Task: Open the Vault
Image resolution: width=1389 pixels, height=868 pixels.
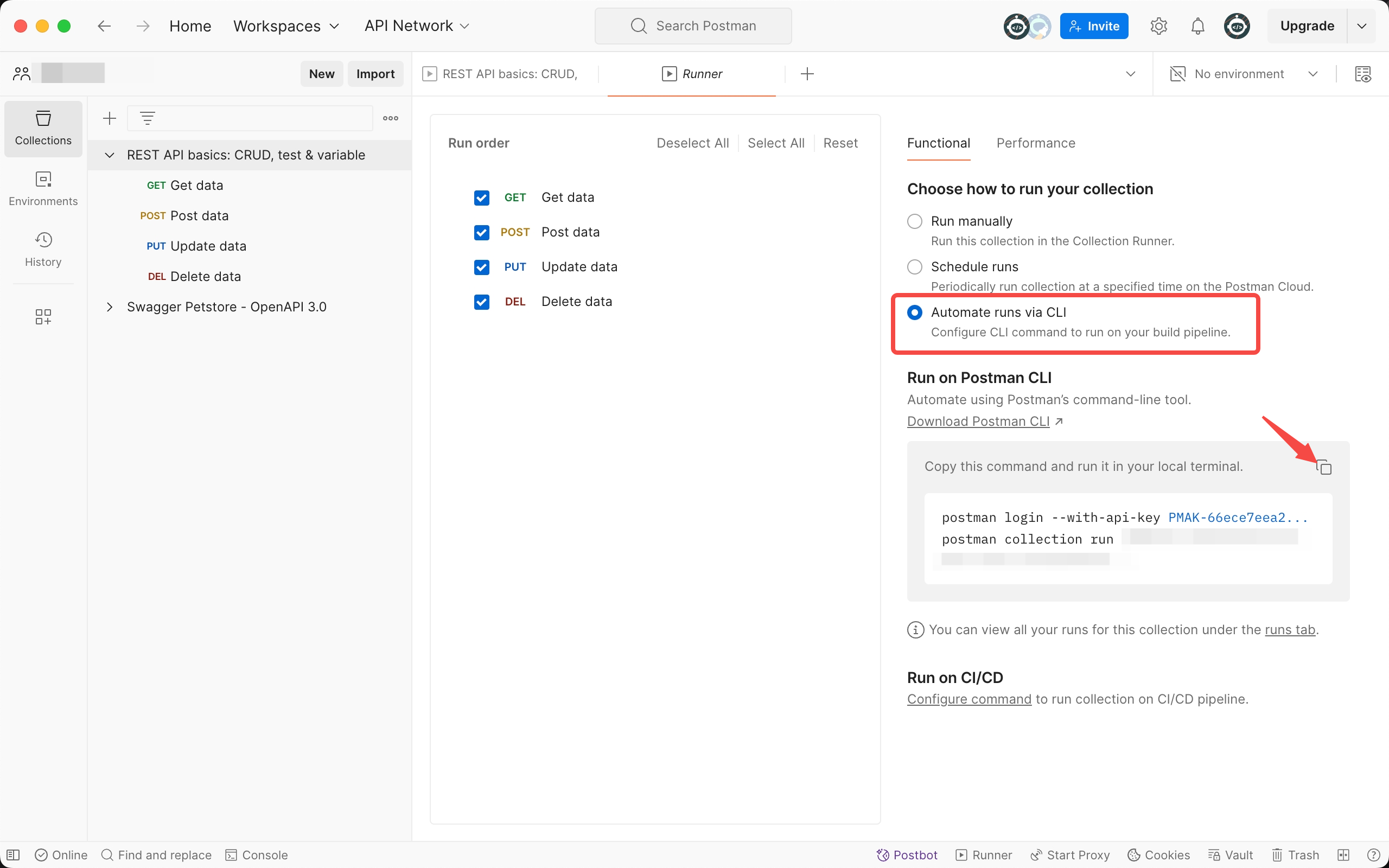Action: pos(1230,855)
